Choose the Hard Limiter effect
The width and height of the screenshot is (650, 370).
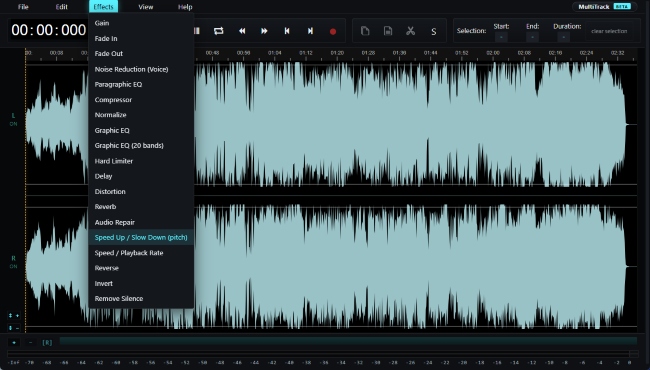[141, 161]
